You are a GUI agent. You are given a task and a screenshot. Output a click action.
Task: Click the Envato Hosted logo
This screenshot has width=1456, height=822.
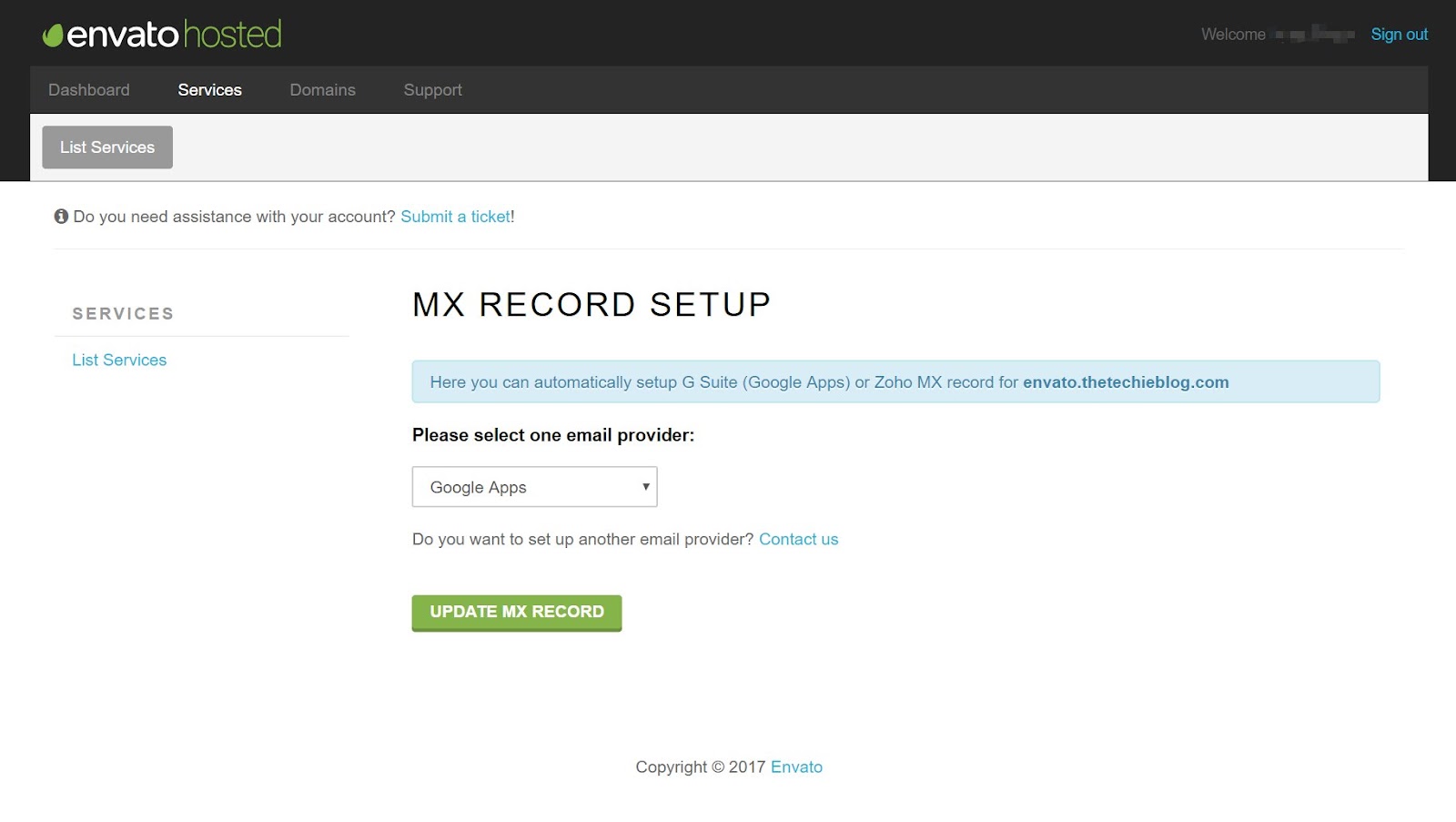click(162, 35)
